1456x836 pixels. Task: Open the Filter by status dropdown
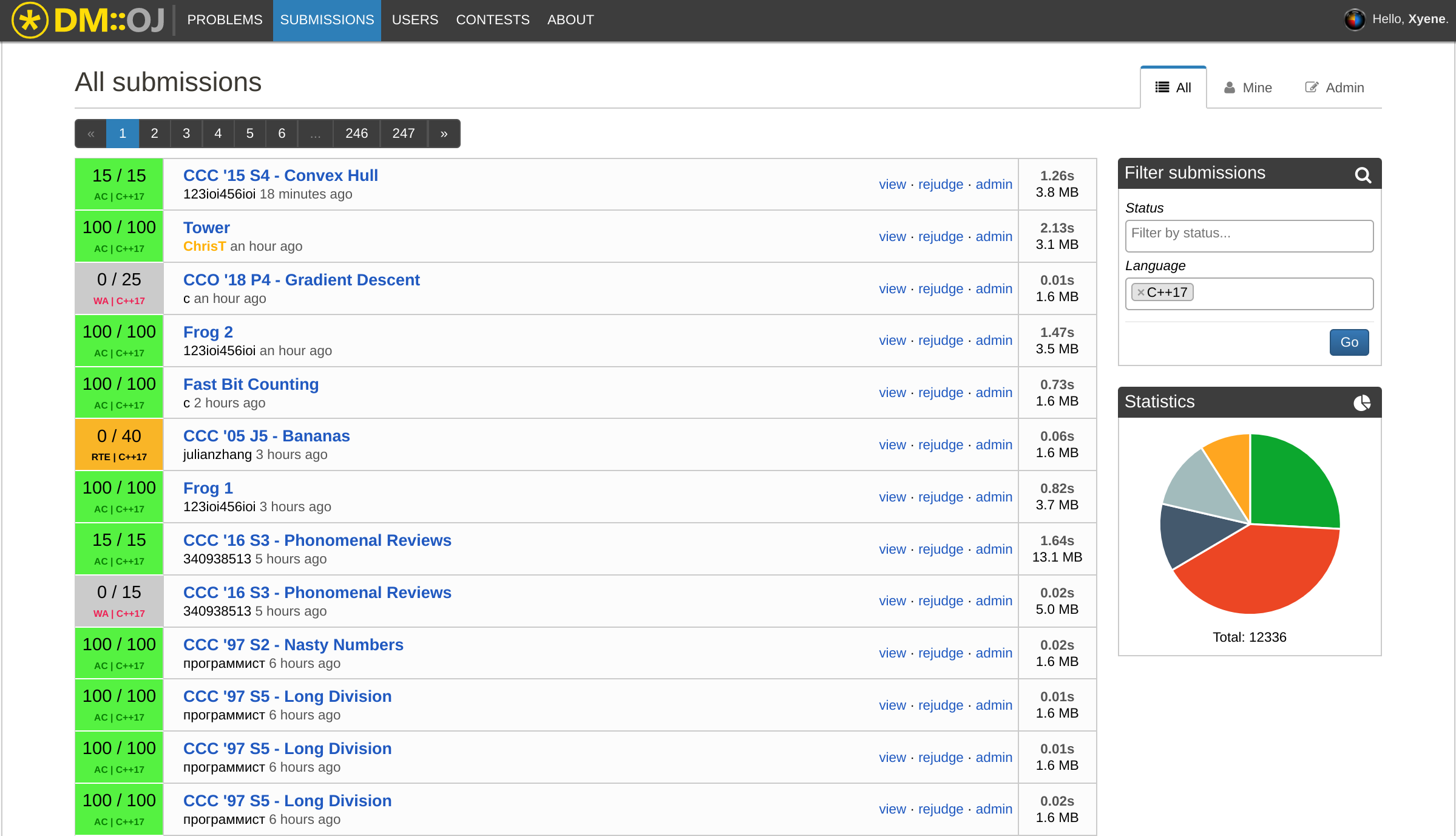click(1248, 235)
